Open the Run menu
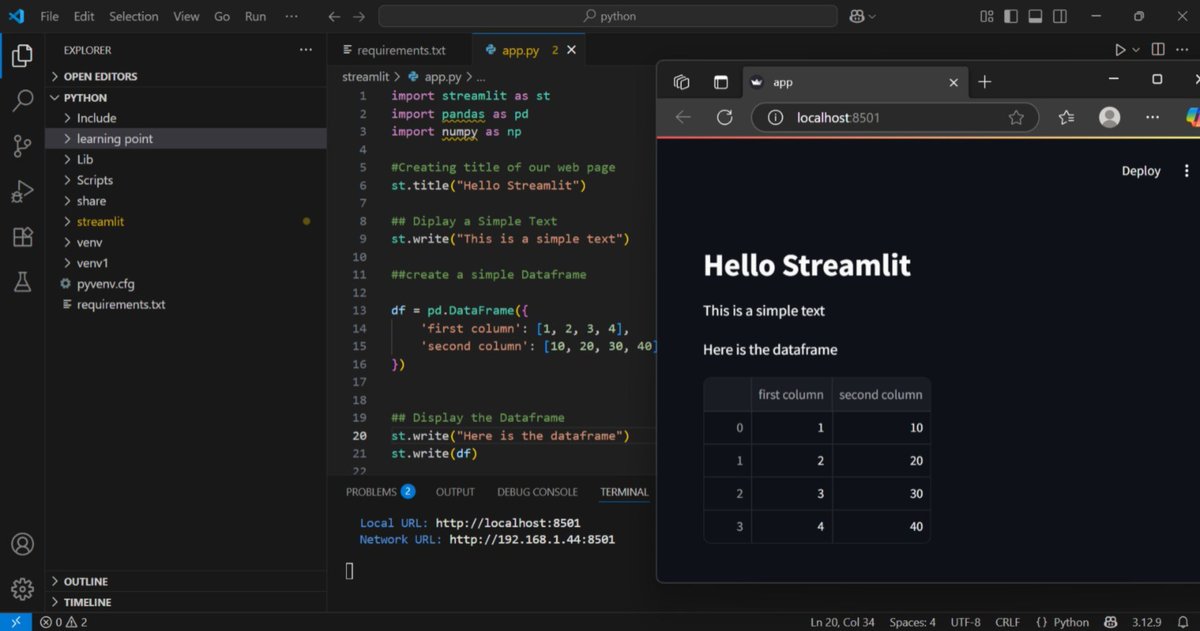1200x631 pixels. (x=255, y=16)
